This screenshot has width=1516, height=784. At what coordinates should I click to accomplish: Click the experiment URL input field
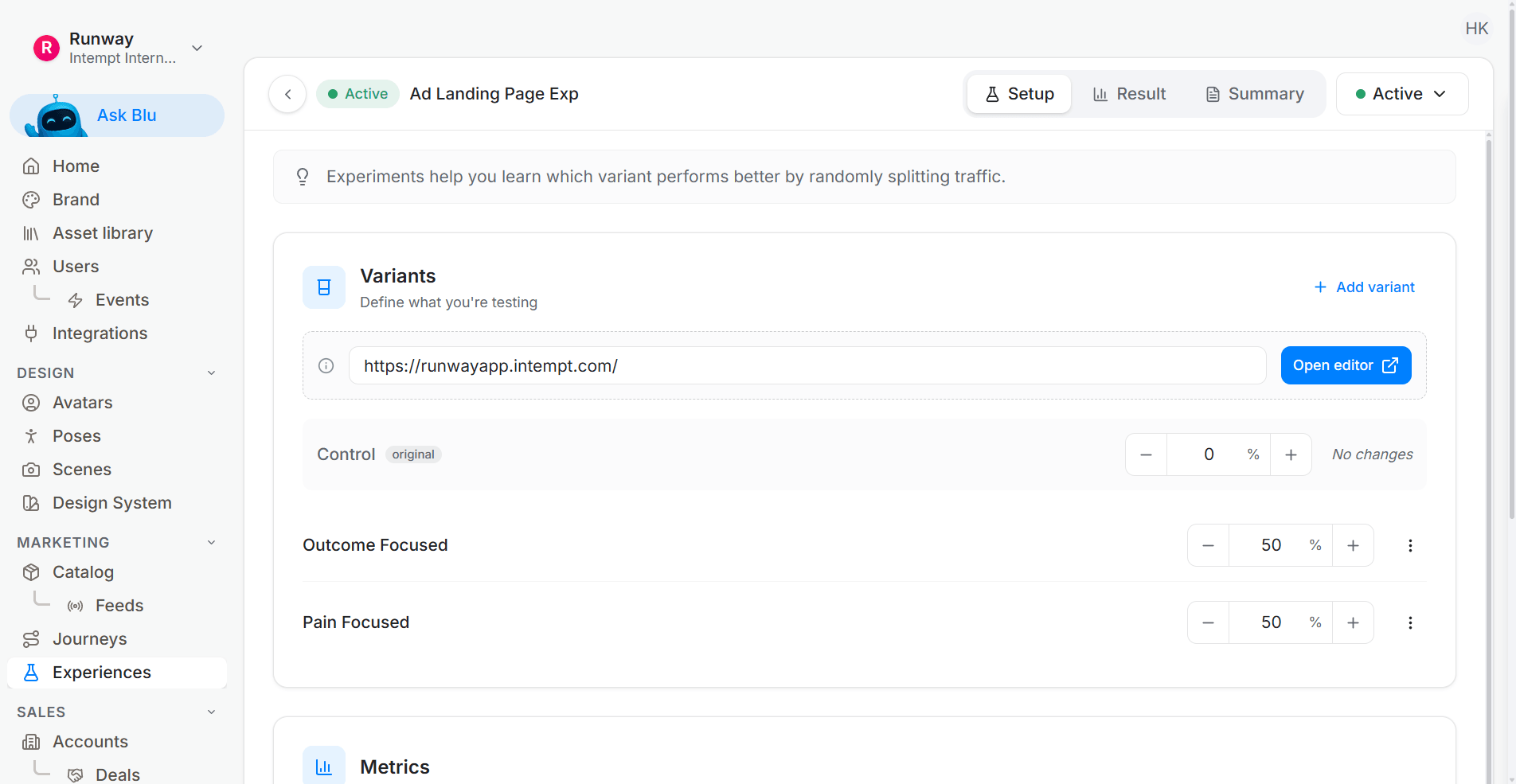pyautogui.click(x=807, y=365)
